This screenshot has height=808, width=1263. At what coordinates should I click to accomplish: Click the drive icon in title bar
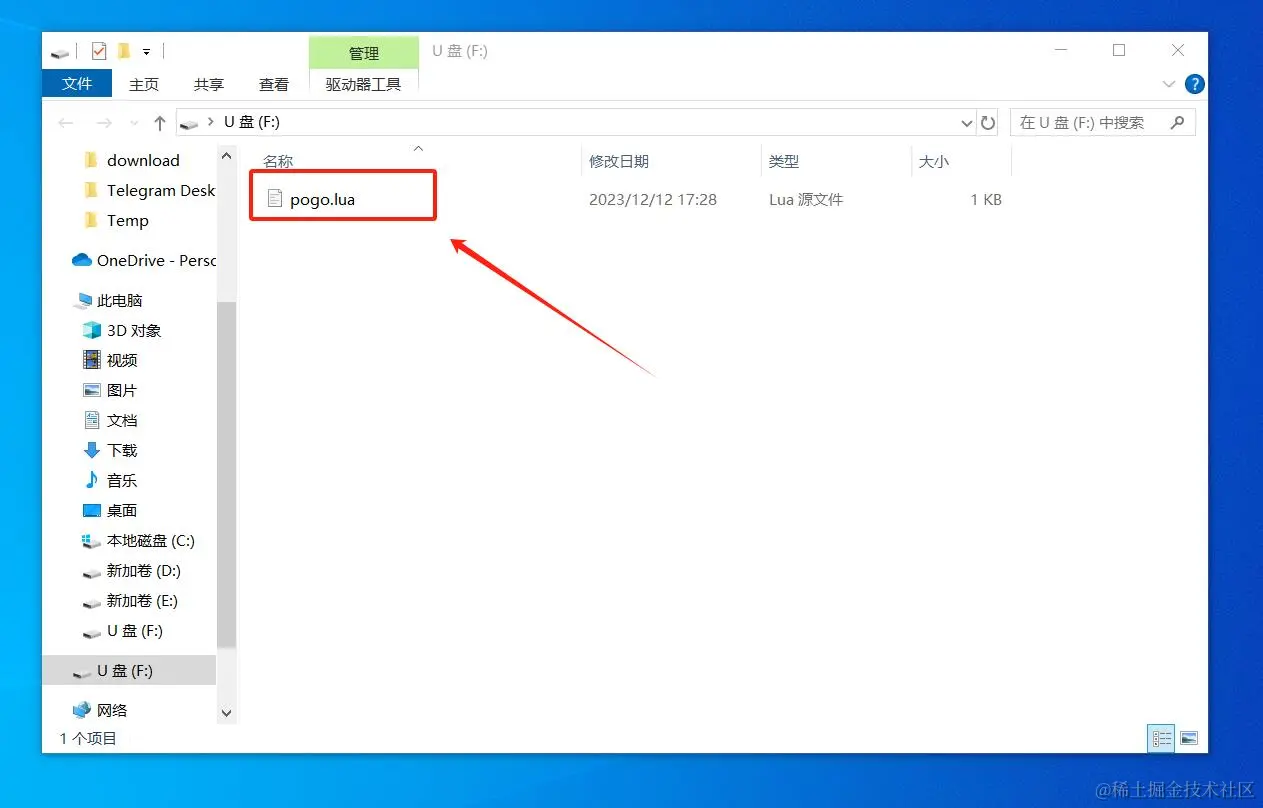click(x=60, y=52)
